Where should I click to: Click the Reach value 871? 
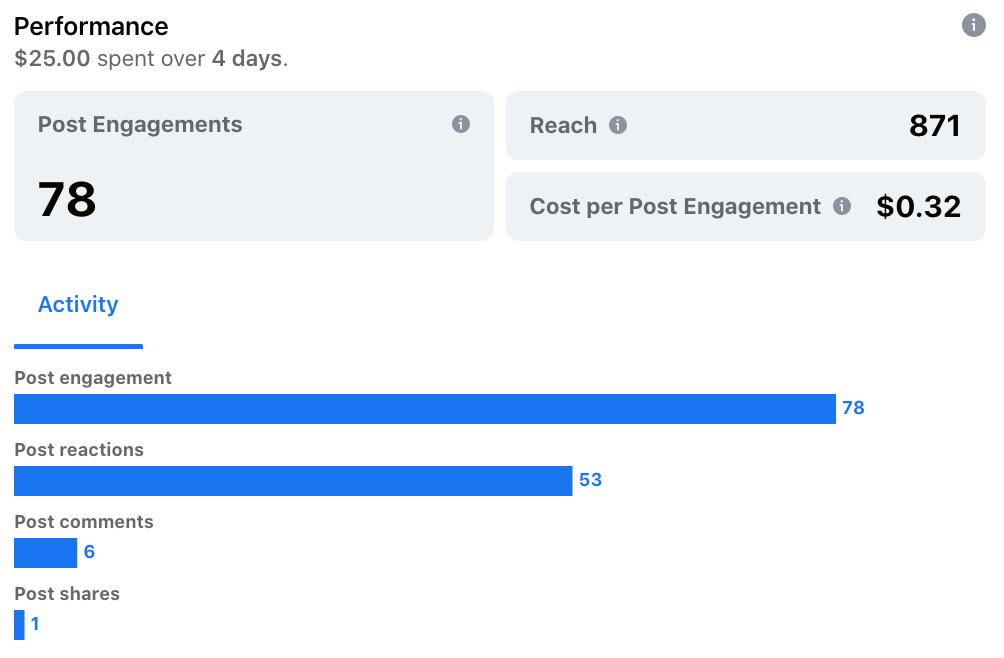point(934,126)
